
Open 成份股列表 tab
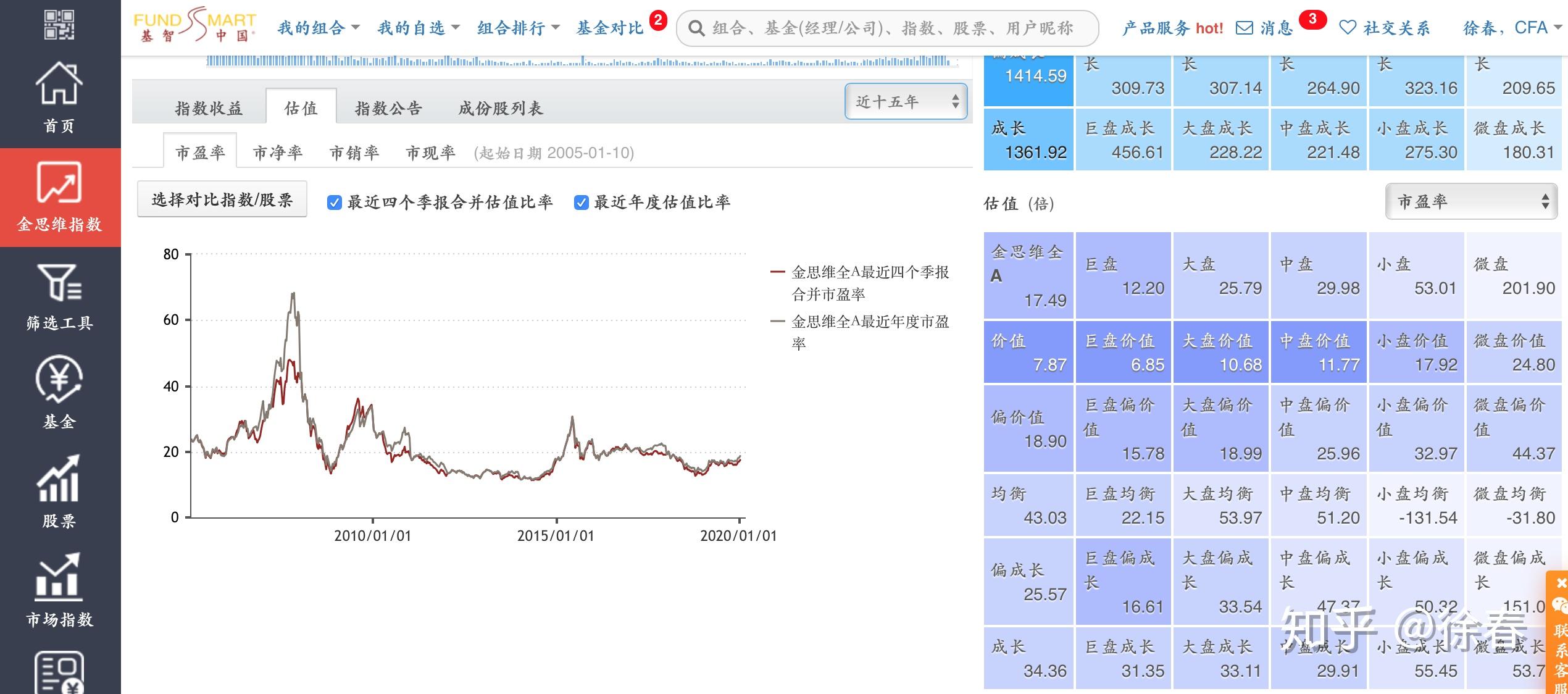(x=500, y=109)
